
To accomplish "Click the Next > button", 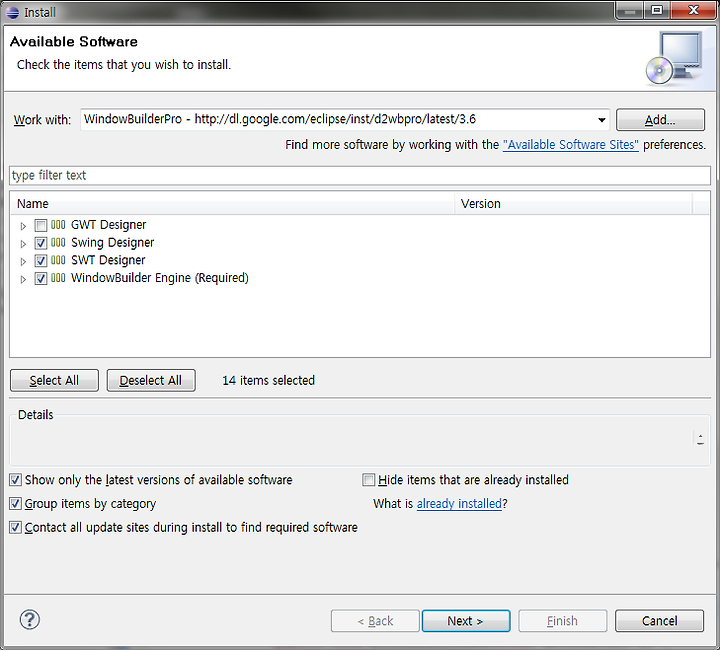I will click(x=466, y=621).
